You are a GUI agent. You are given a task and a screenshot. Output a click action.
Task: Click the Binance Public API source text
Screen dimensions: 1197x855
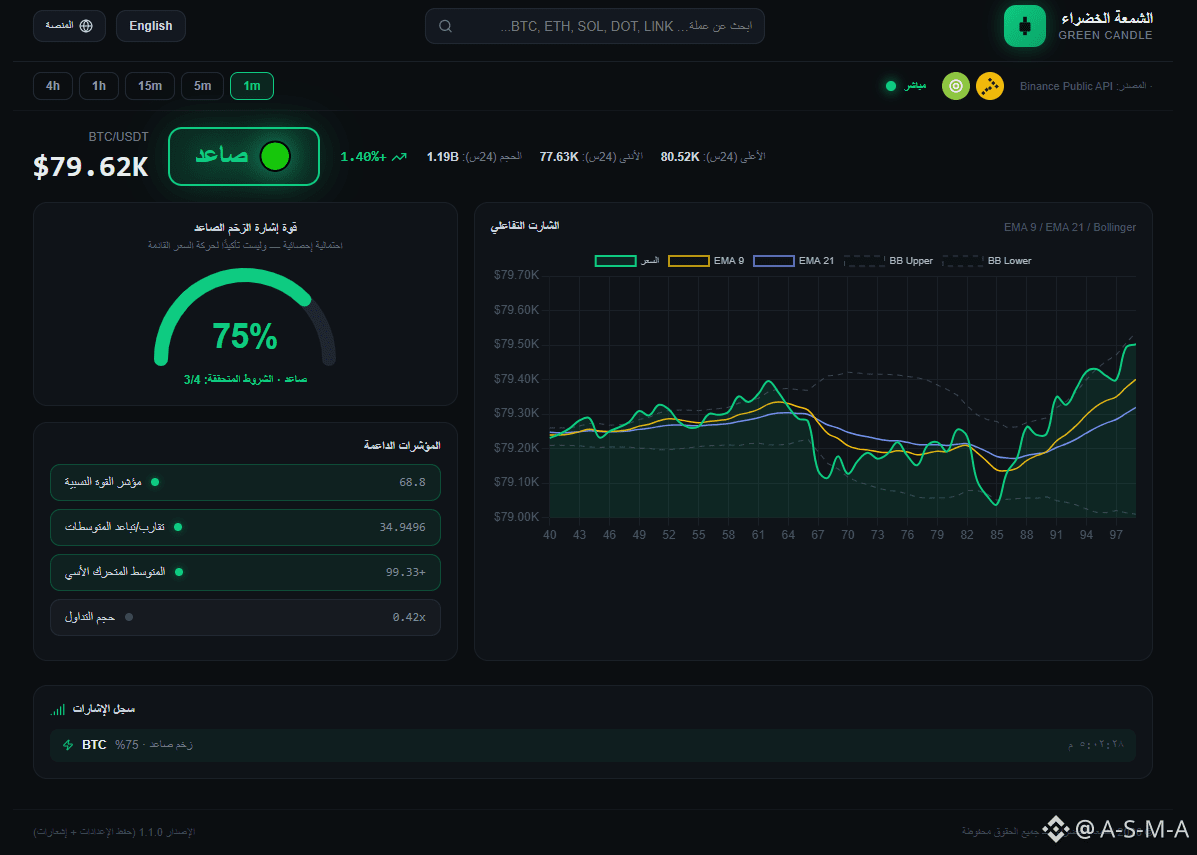point(1066,86)
